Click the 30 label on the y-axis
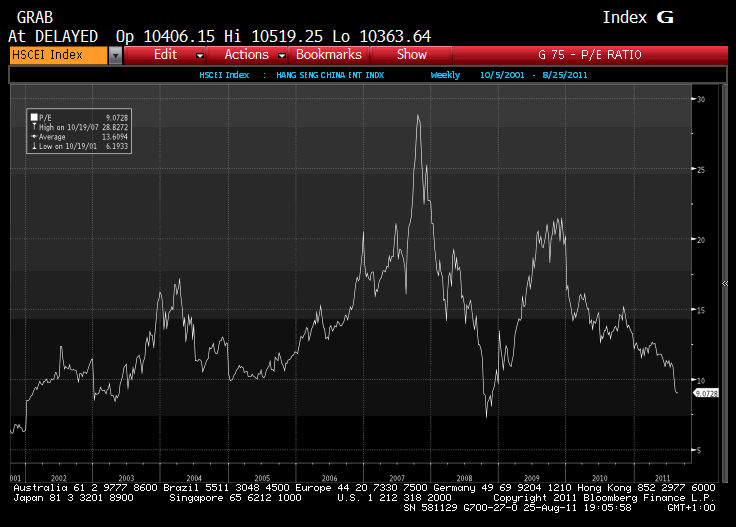This screenshot has width=736, height=527. (x=701, y=99)
